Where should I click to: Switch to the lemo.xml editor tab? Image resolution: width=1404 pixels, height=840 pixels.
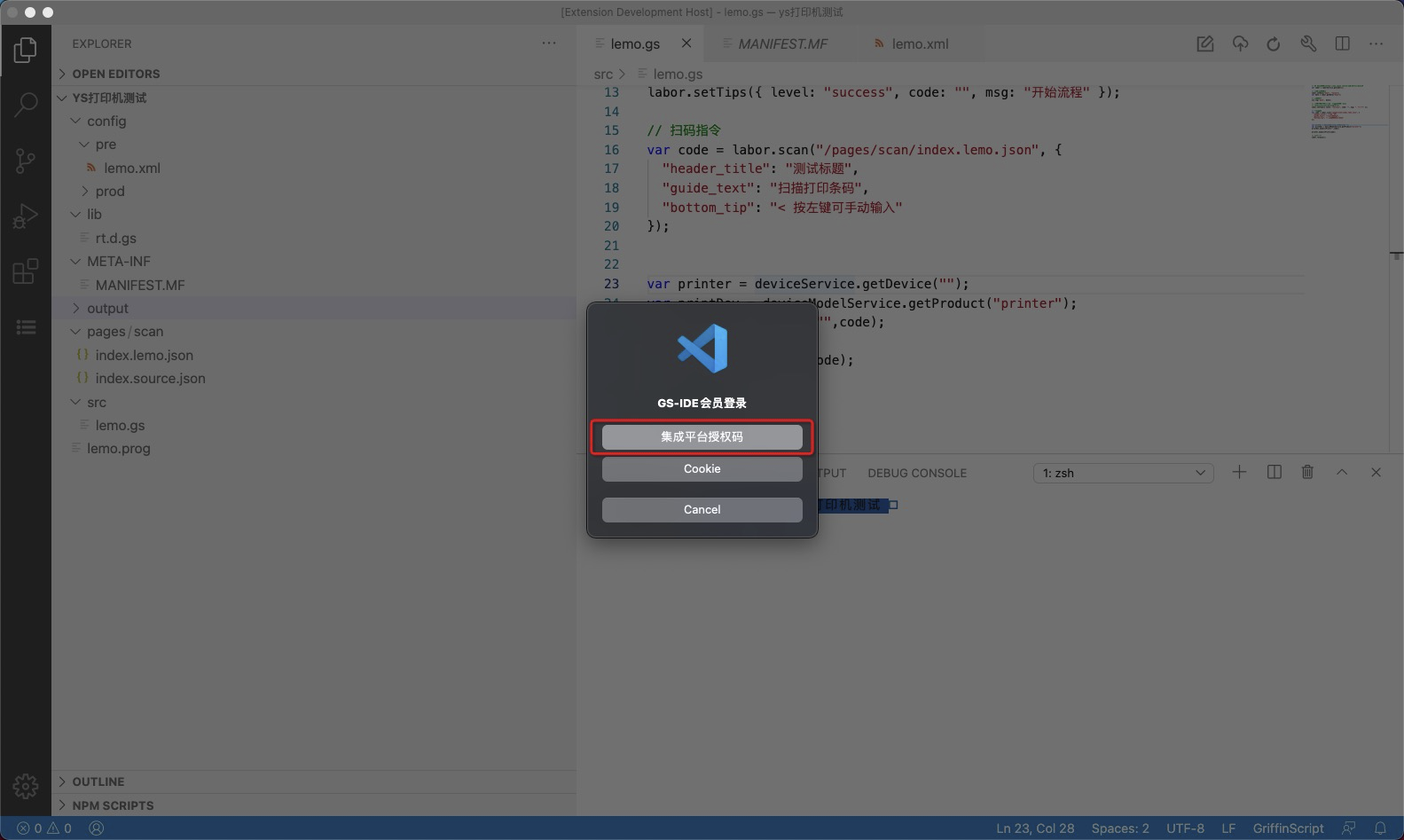click(x=920, y=43)
